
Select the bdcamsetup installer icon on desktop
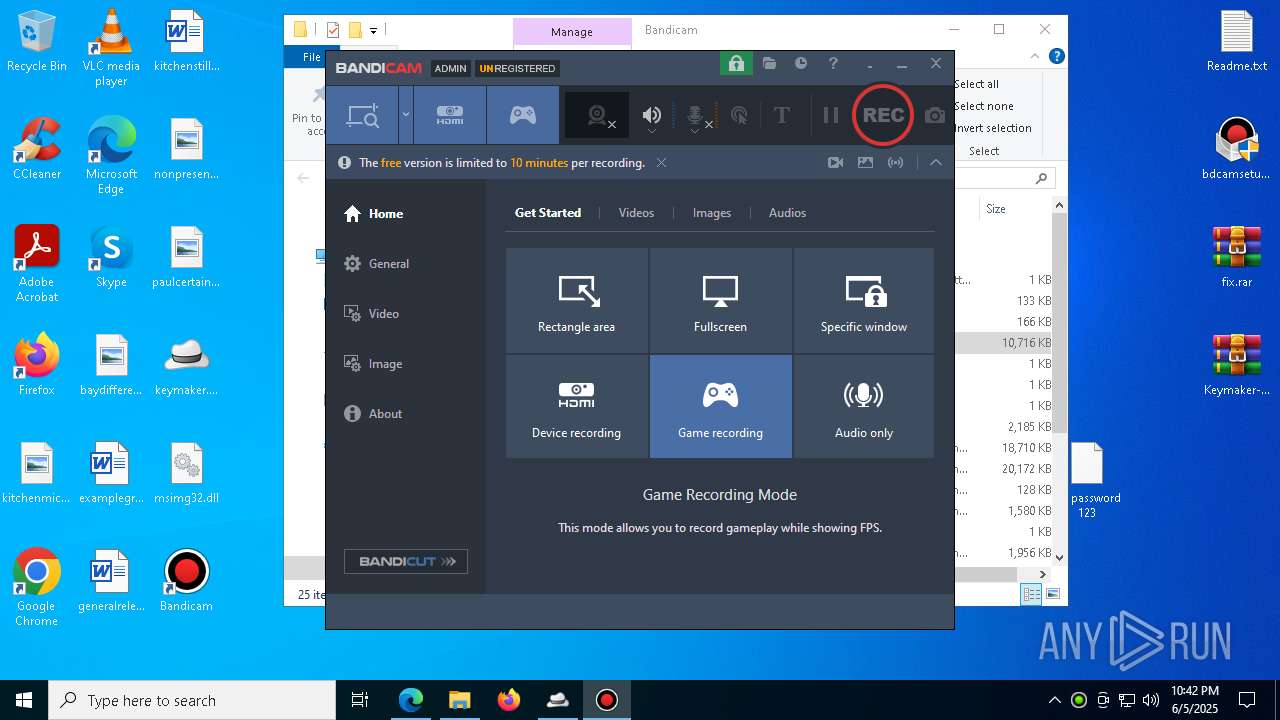(x=1237, y=149)
